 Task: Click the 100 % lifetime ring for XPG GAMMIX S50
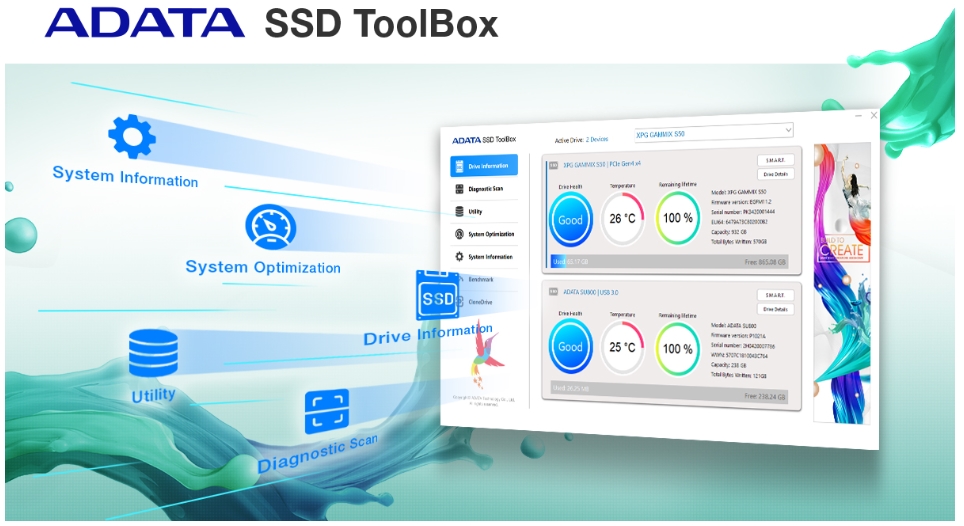pyautogui.click(x=678, y=218)
